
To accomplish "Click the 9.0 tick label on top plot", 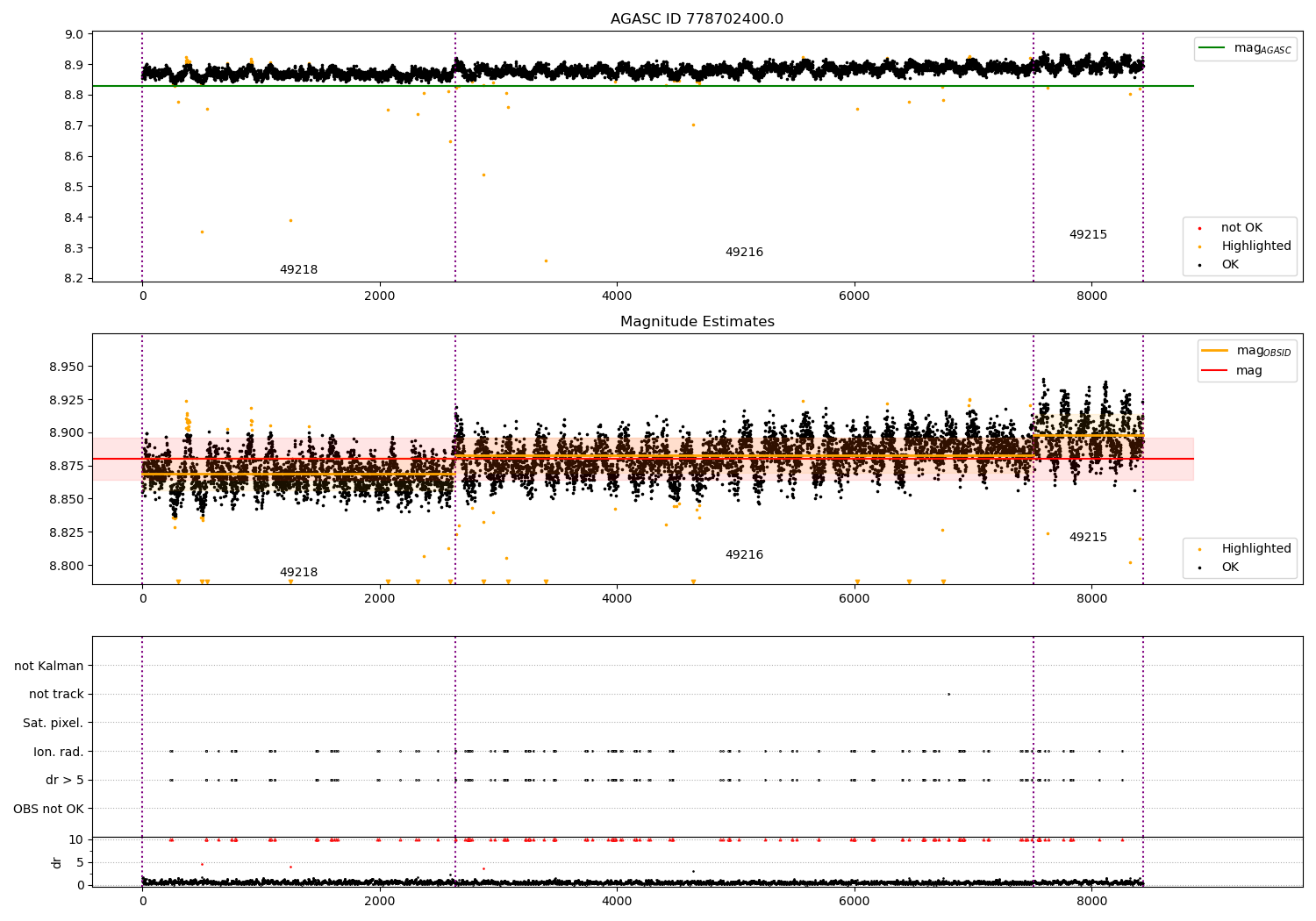I will [75, 35].
